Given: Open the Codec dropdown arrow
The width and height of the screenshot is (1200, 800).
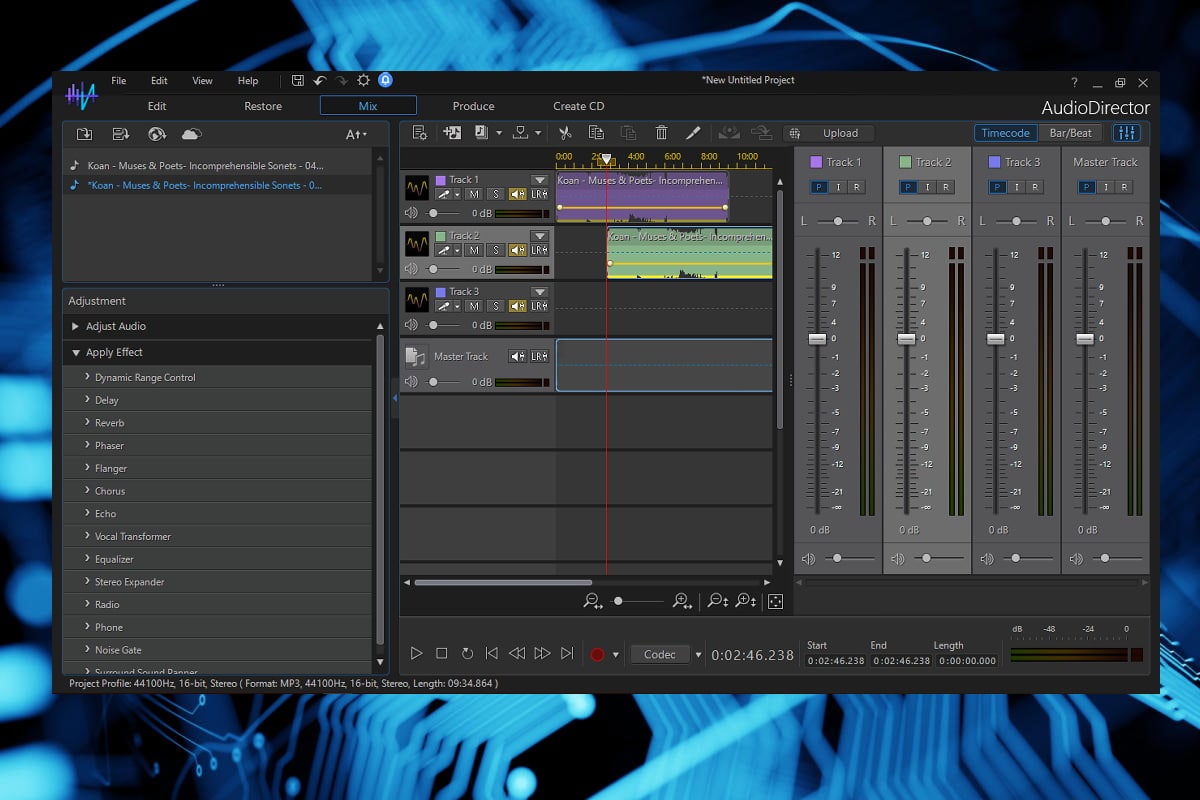Looking at the screenshot, I should [698, 655].
